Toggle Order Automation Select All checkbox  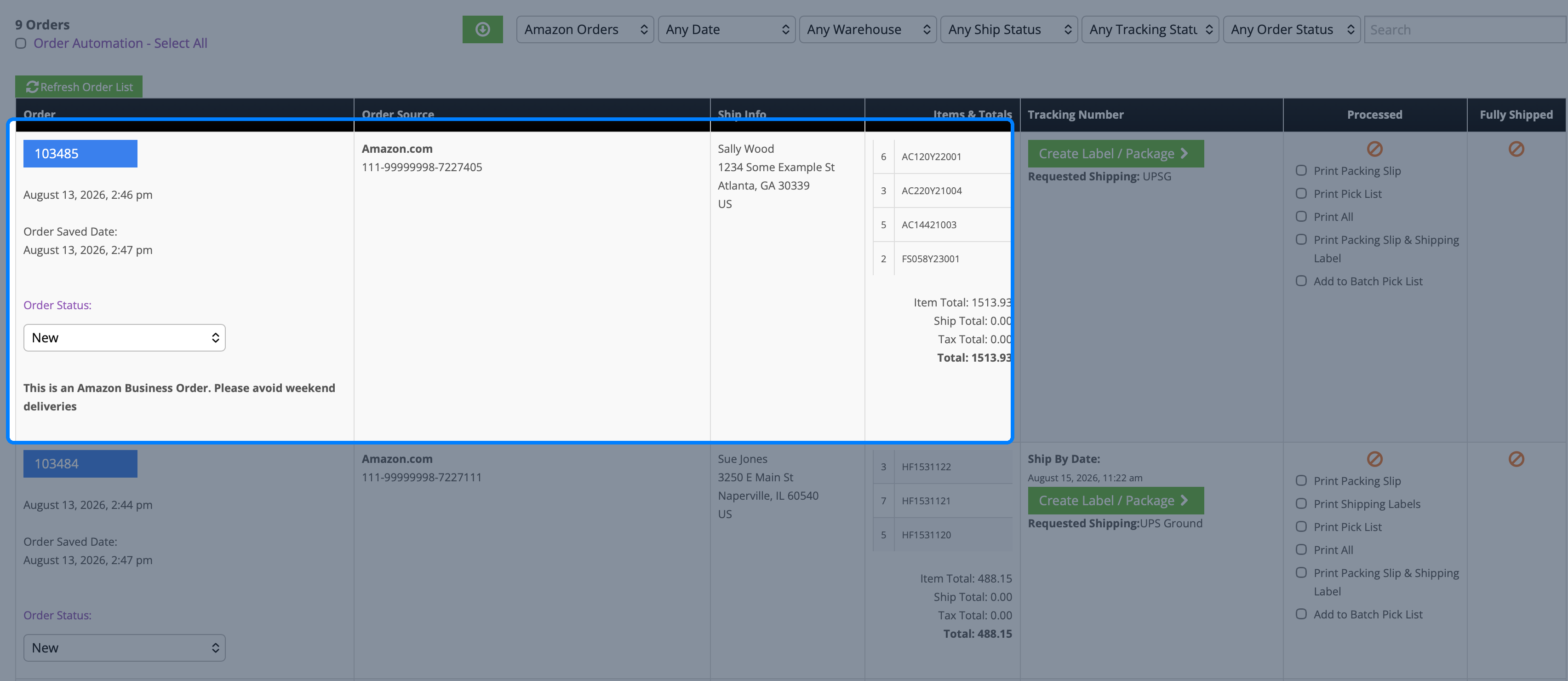pyautogui.click(x=21, y=43)
